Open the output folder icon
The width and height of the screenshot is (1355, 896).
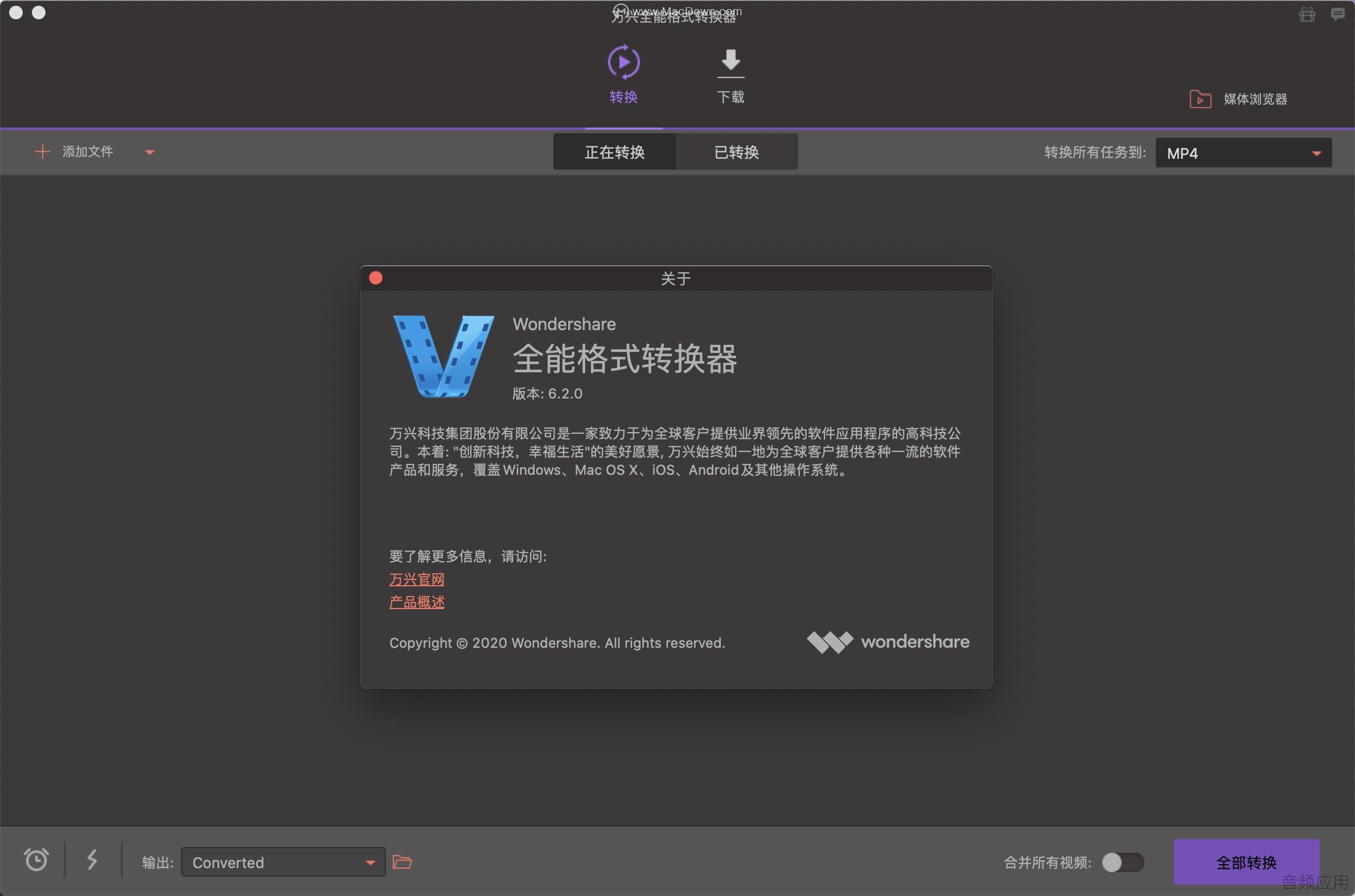pos(403,862)
